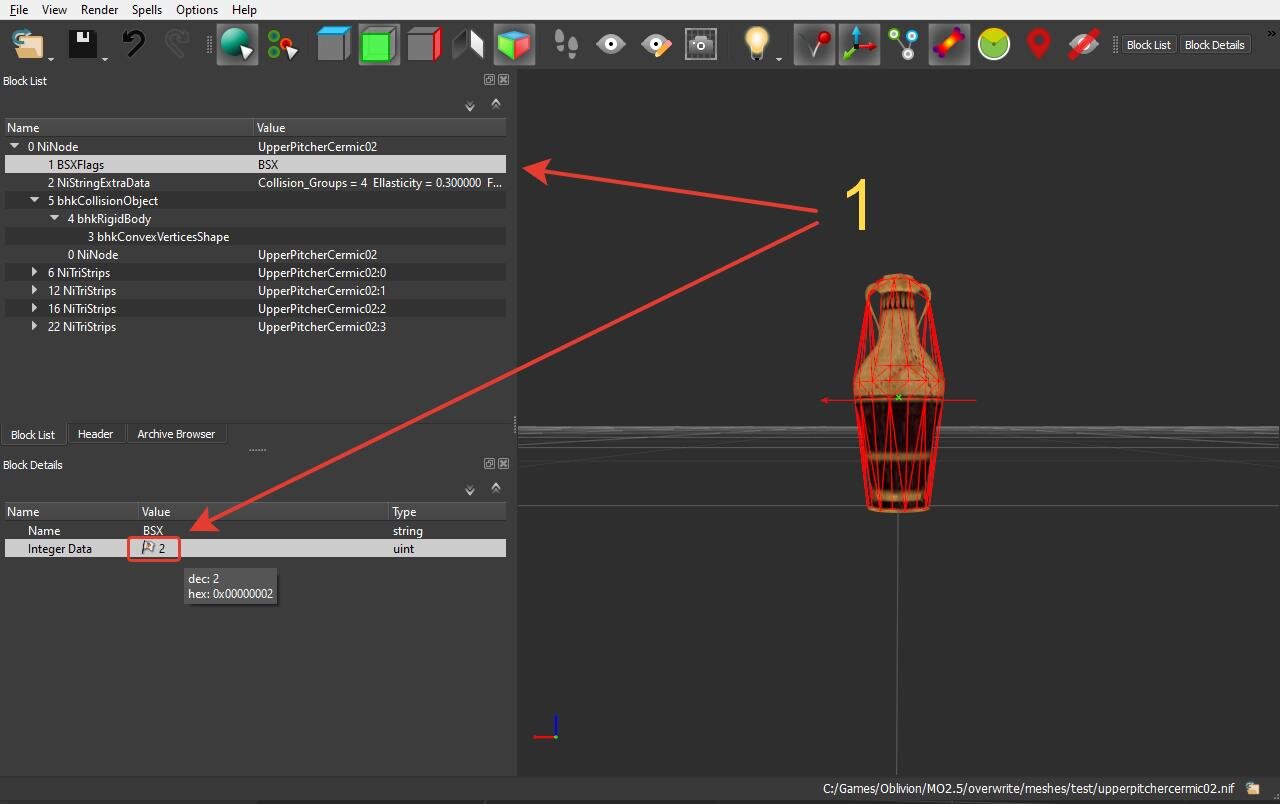Toggle the axes display icon
Image resolution: width=1280 pixels, height=804 pixels.
859,45
